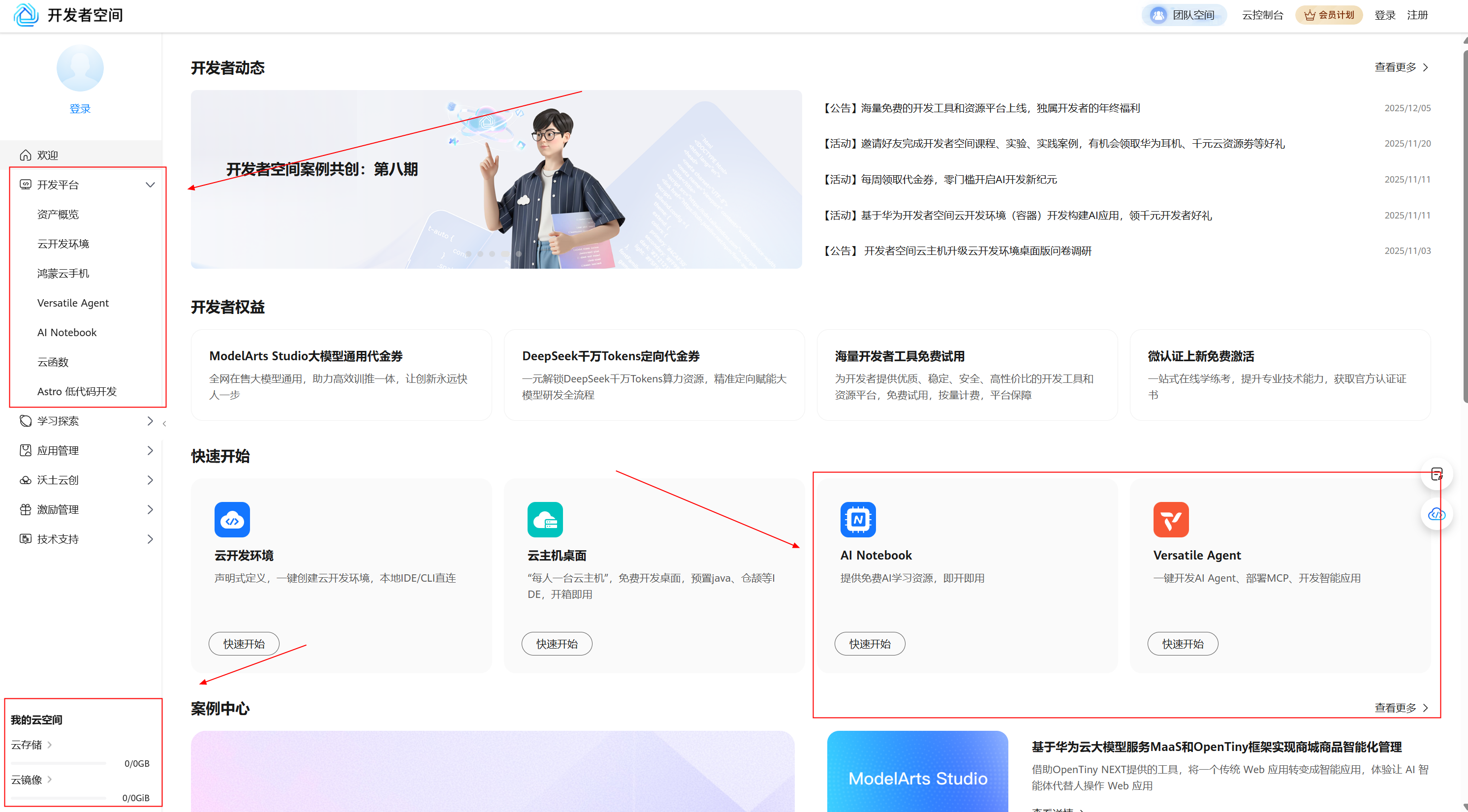1468x812 pixels.
Task: Click the 云开发环境 blue code cloud icon
Action: pos(232,519)
